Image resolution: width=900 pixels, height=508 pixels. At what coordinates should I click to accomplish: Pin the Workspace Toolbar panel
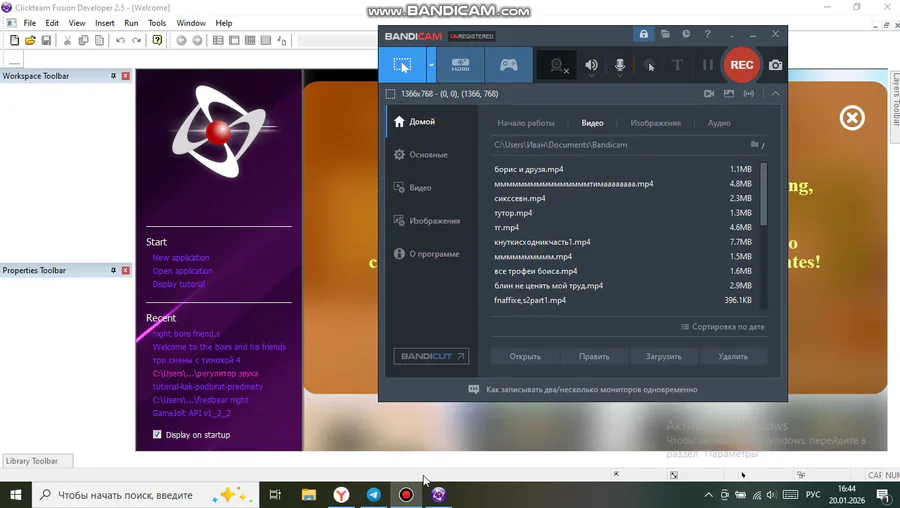click(113, 76)
